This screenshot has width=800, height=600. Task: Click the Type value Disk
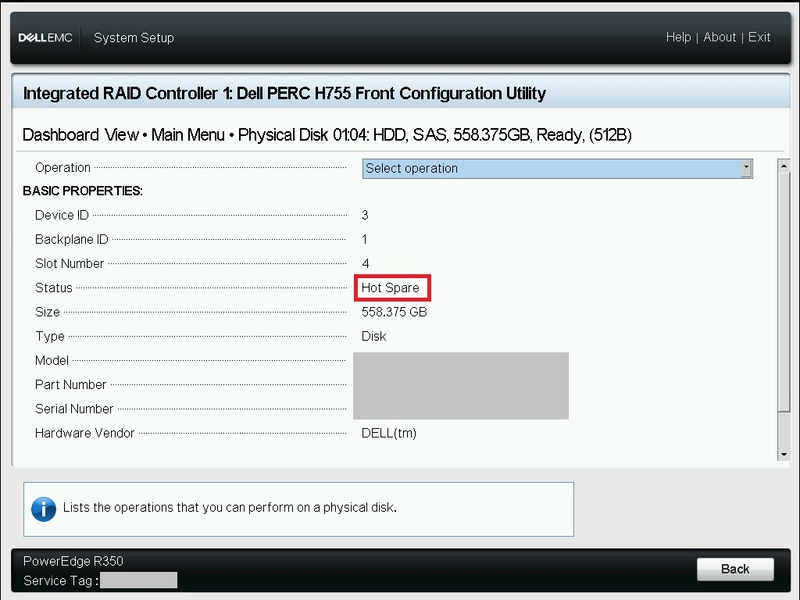(x=374, y=336)
